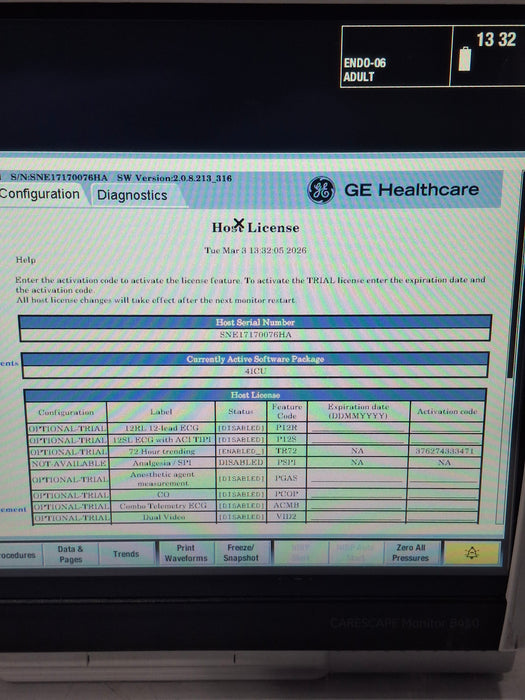This screenshot has height=700, width=525.
Task: Select the timestamp Tue Mar 3 13:32:05 2026
Action: tap(255, 250)
